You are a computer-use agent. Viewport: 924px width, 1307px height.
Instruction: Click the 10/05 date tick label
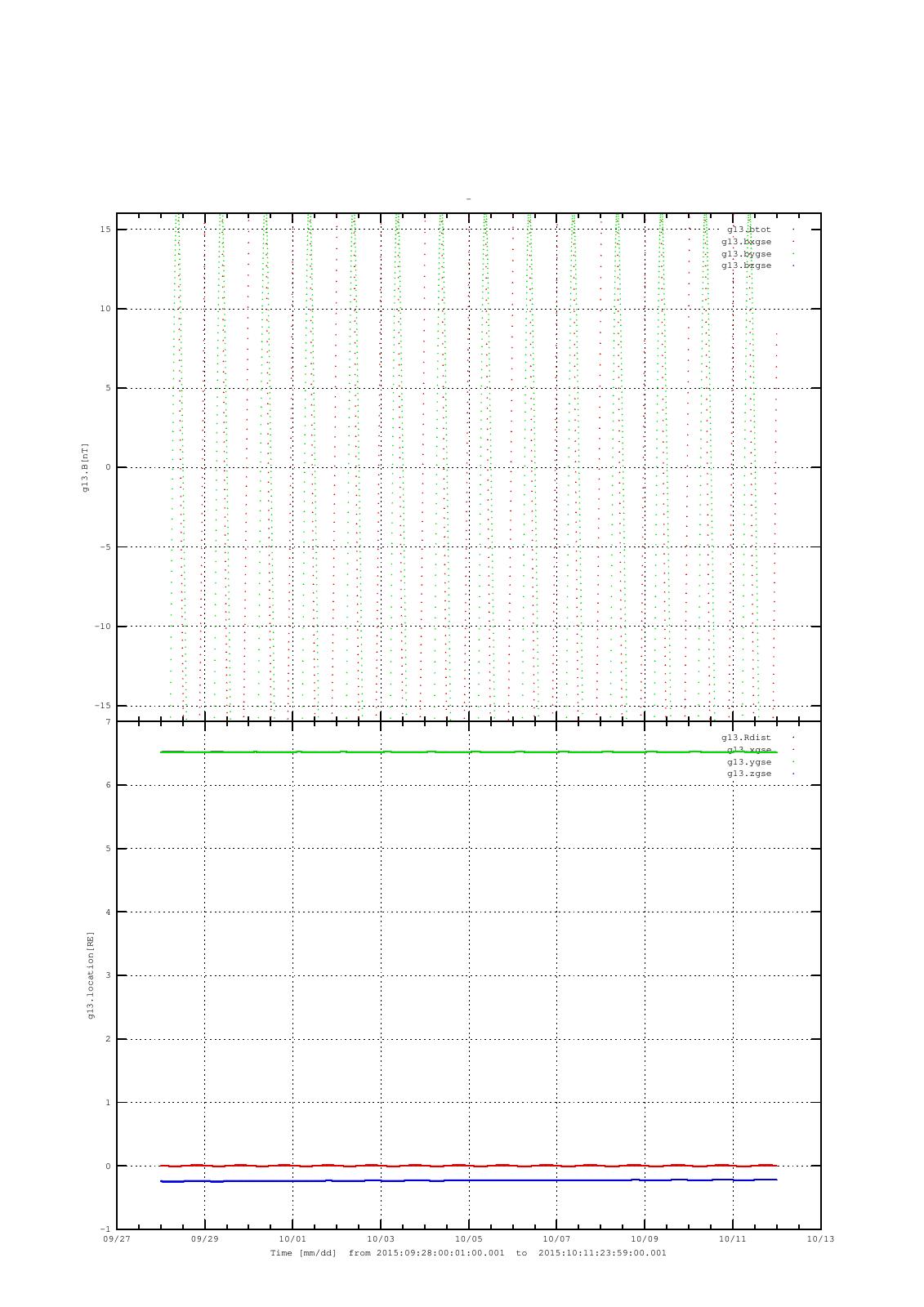pos(468,1239)
